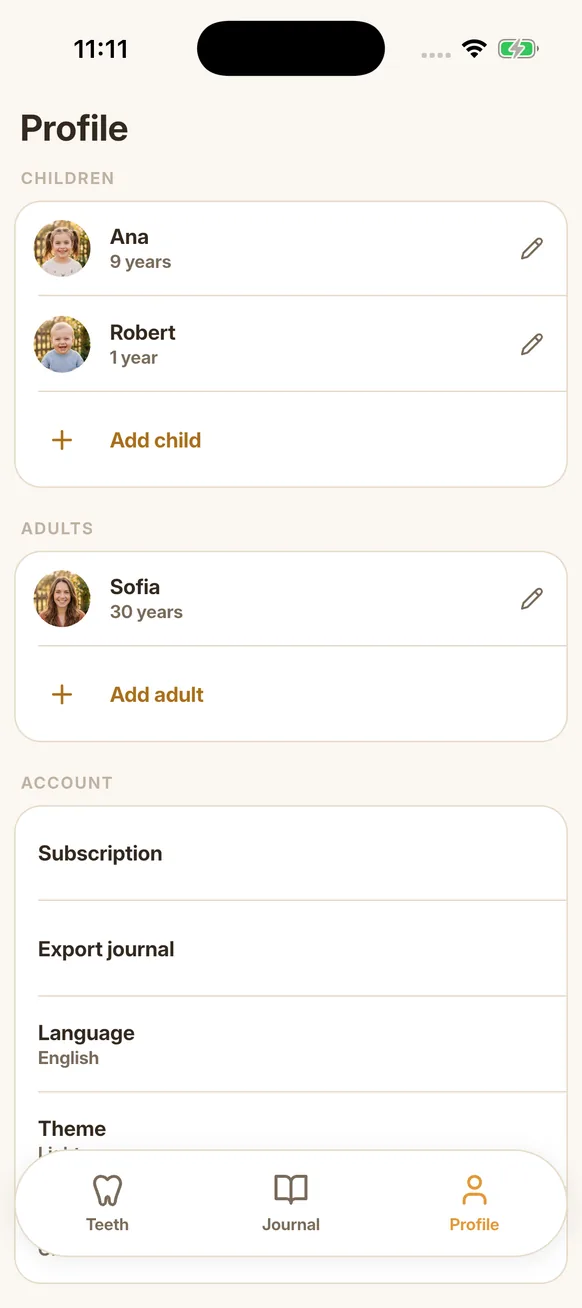The image size is (582, 1308).
Task: Choose Export journal option
Action: [x=291, y=949]
